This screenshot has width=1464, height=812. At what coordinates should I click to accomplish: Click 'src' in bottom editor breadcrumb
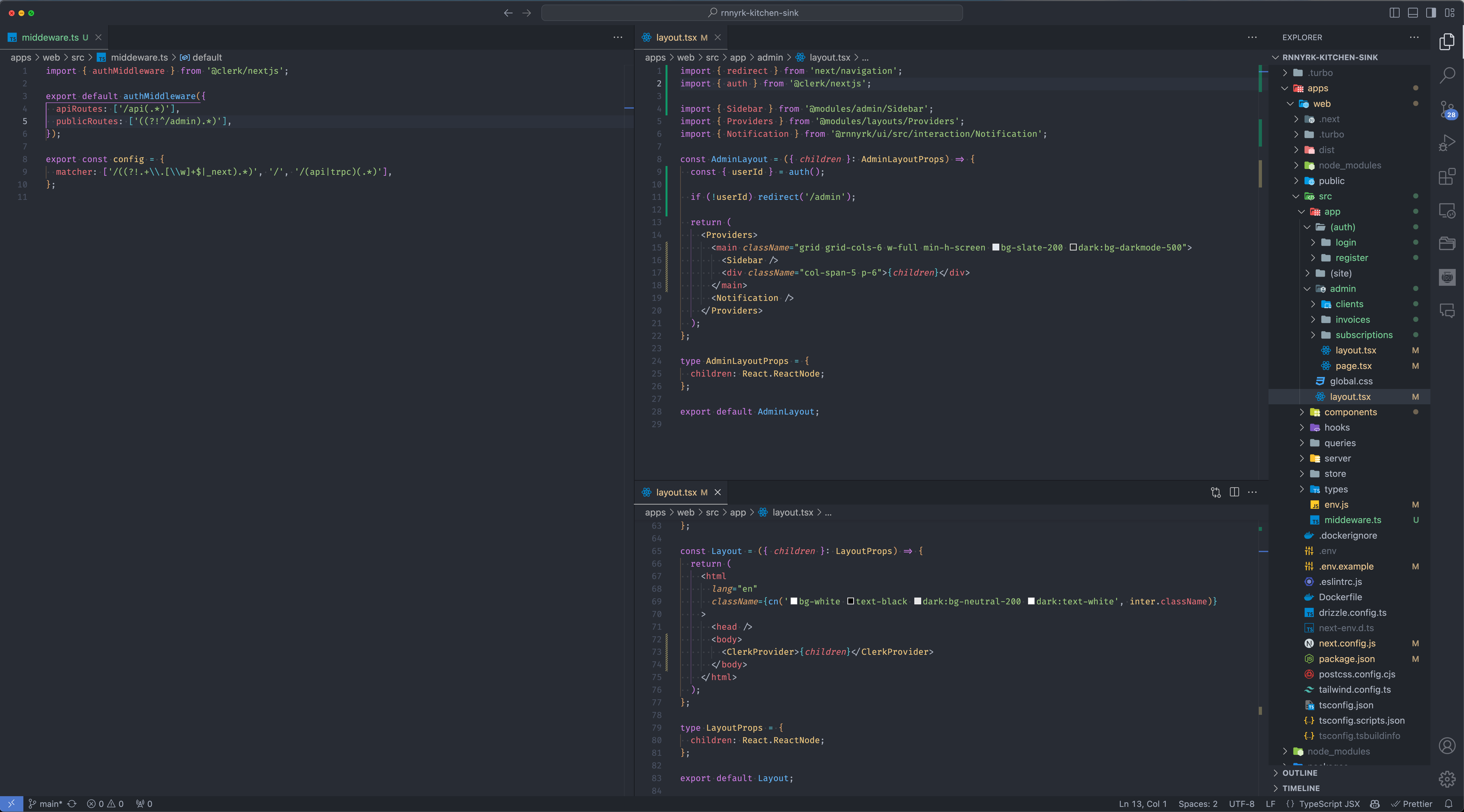712,513
